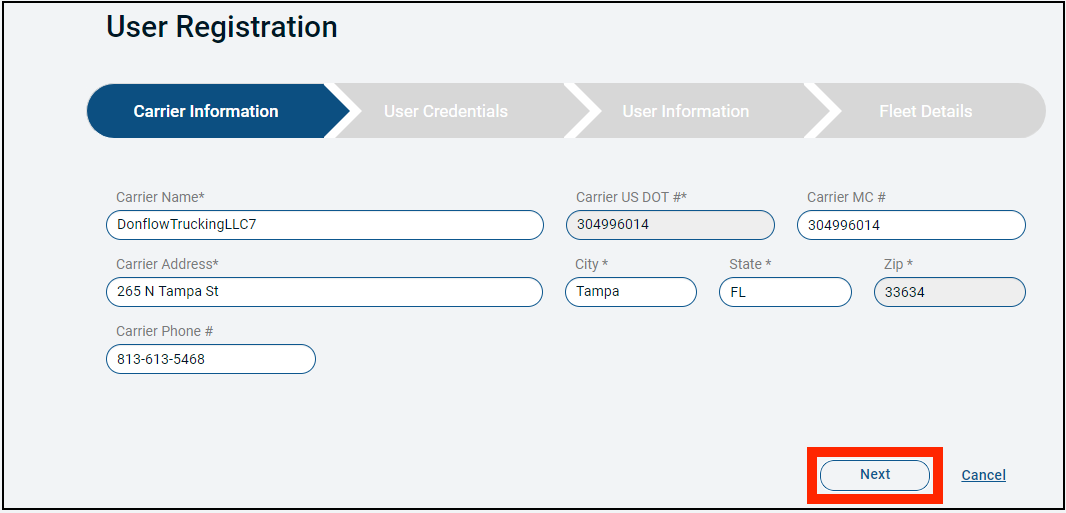
Task: Click the Zip * label text
Action: pos(898,264)
